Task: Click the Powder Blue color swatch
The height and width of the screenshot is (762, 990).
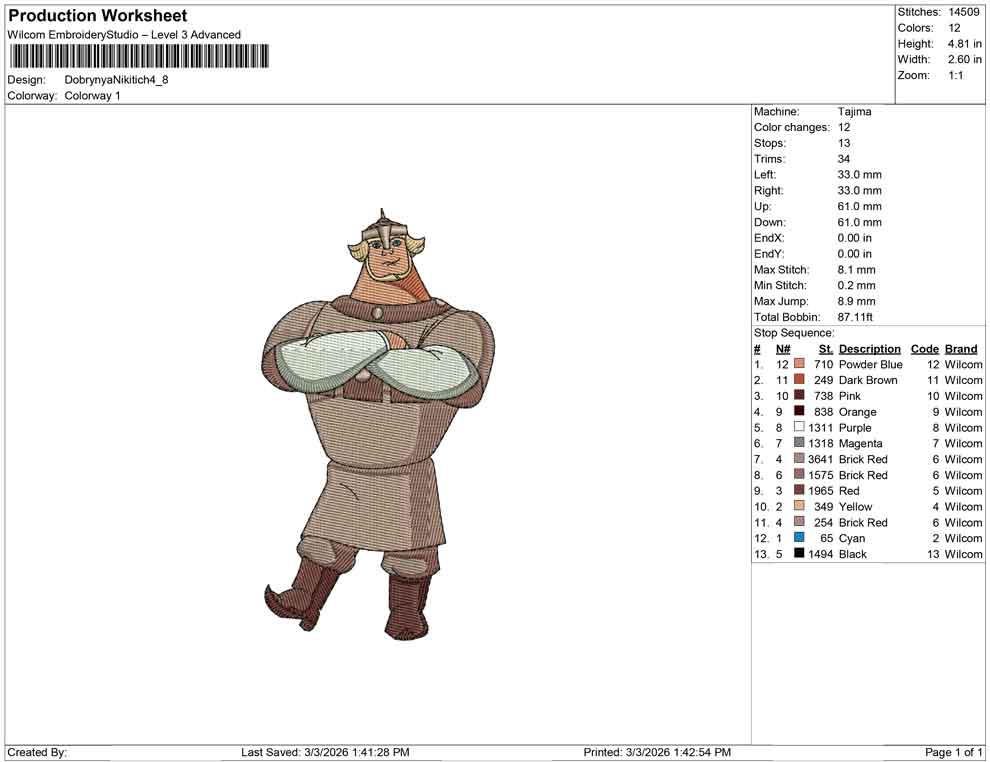Action: tap(799, 364)
